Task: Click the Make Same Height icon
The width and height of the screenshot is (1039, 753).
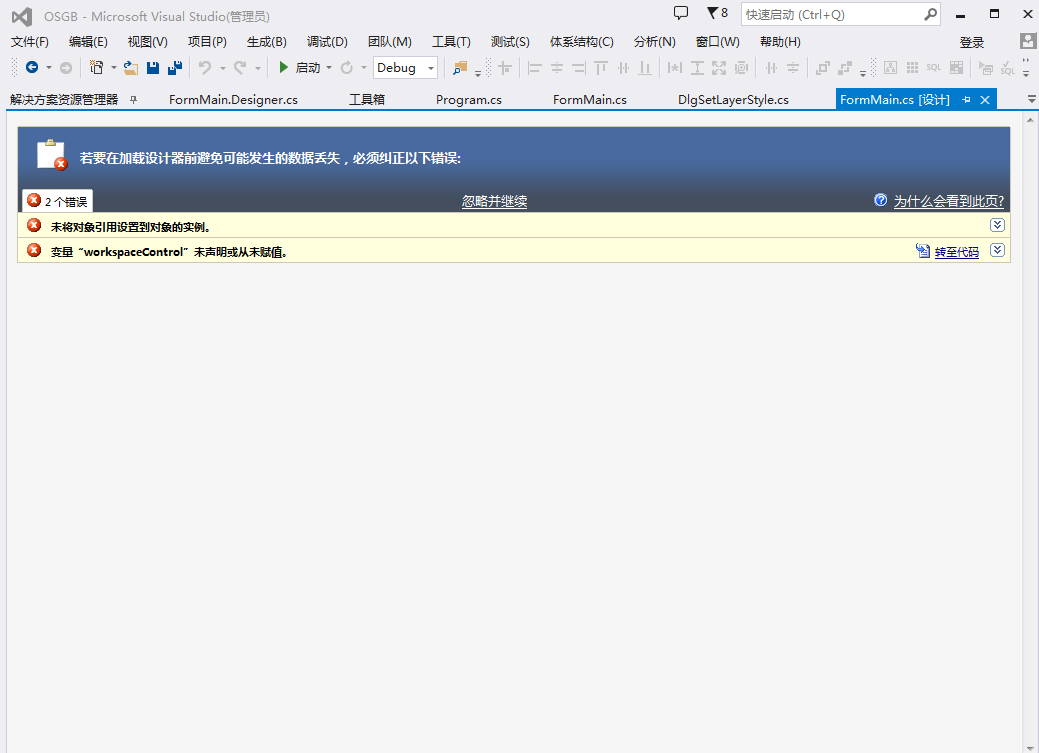Action: point(697,68)
